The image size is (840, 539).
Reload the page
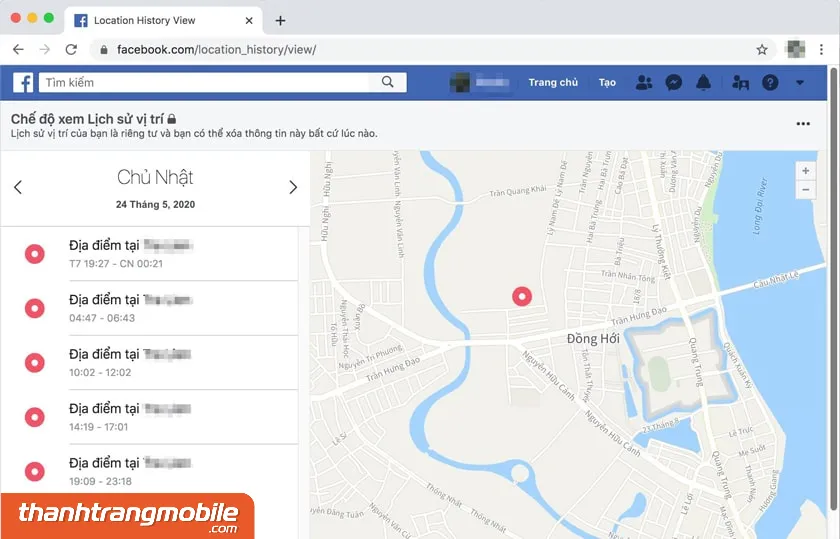click(x=71, y=49)
